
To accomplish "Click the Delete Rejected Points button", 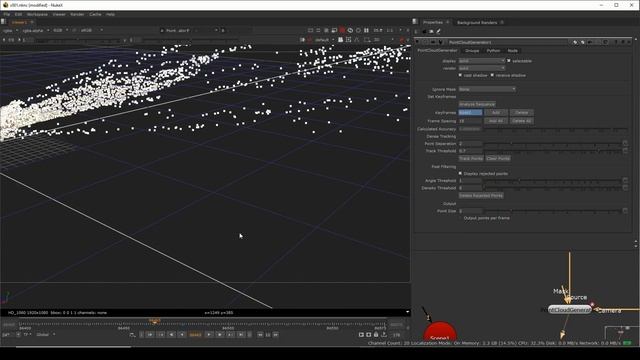I will (481, 196).
